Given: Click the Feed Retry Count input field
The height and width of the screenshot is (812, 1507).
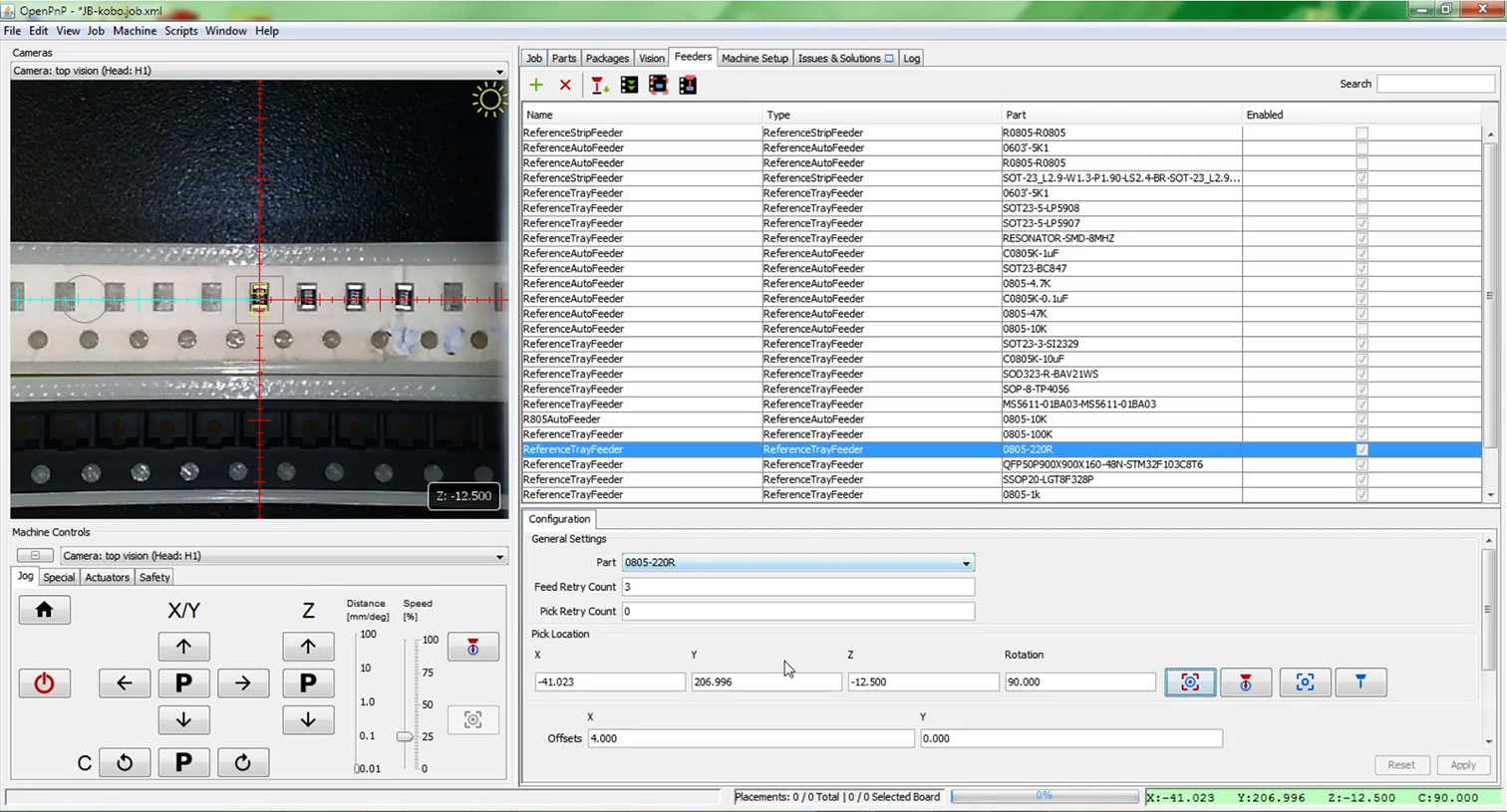Looking at the screenshot, I should point(797,587).
